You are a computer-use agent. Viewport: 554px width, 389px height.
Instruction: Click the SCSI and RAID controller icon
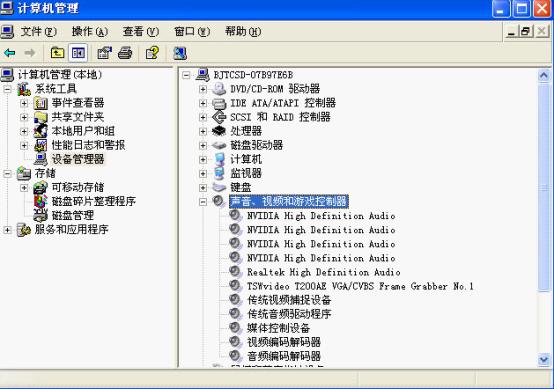pos(219,117)
